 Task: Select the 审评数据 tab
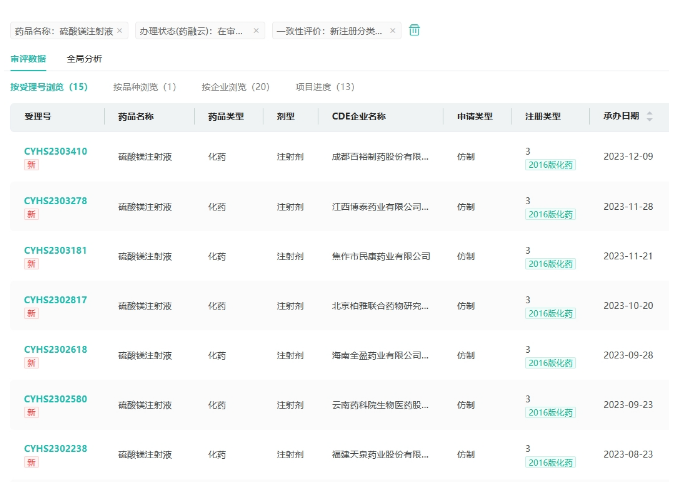28,59
